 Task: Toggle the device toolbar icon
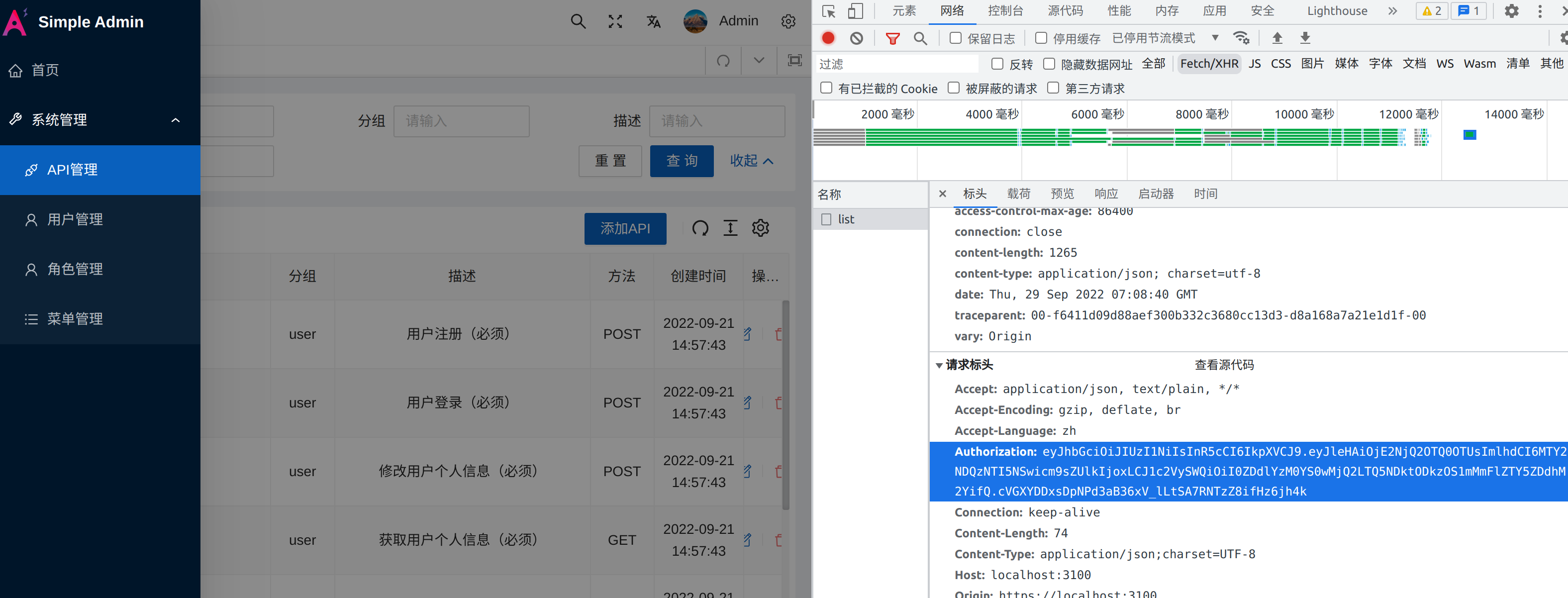click(855, 11)
